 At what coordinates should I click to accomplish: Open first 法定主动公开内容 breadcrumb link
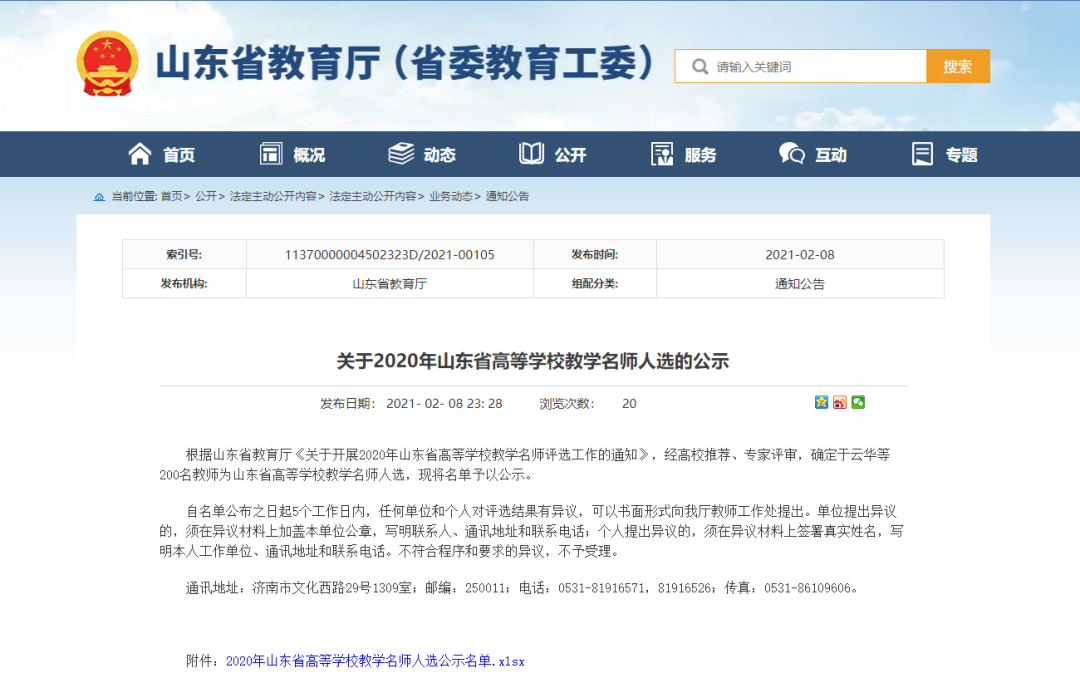point(273,196)
